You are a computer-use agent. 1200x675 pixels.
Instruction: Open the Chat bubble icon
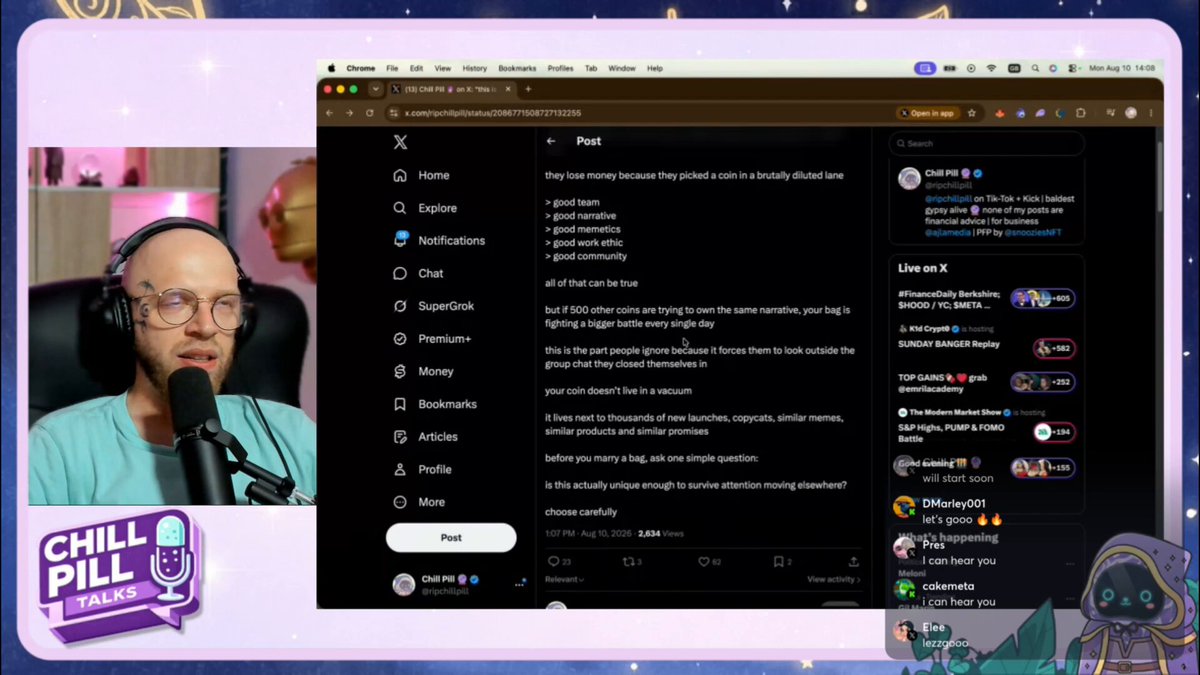400,273
